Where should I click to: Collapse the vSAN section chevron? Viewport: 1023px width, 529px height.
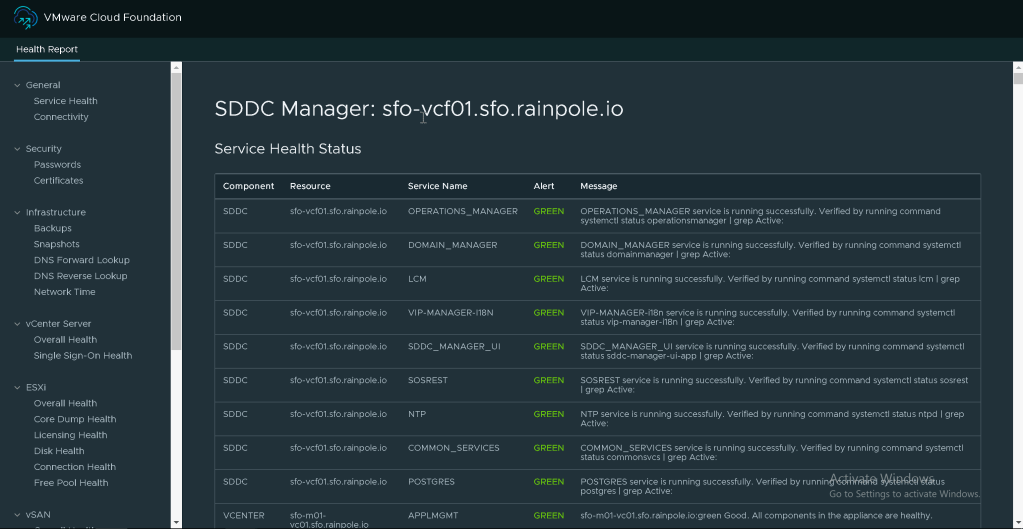click(17, 515)
